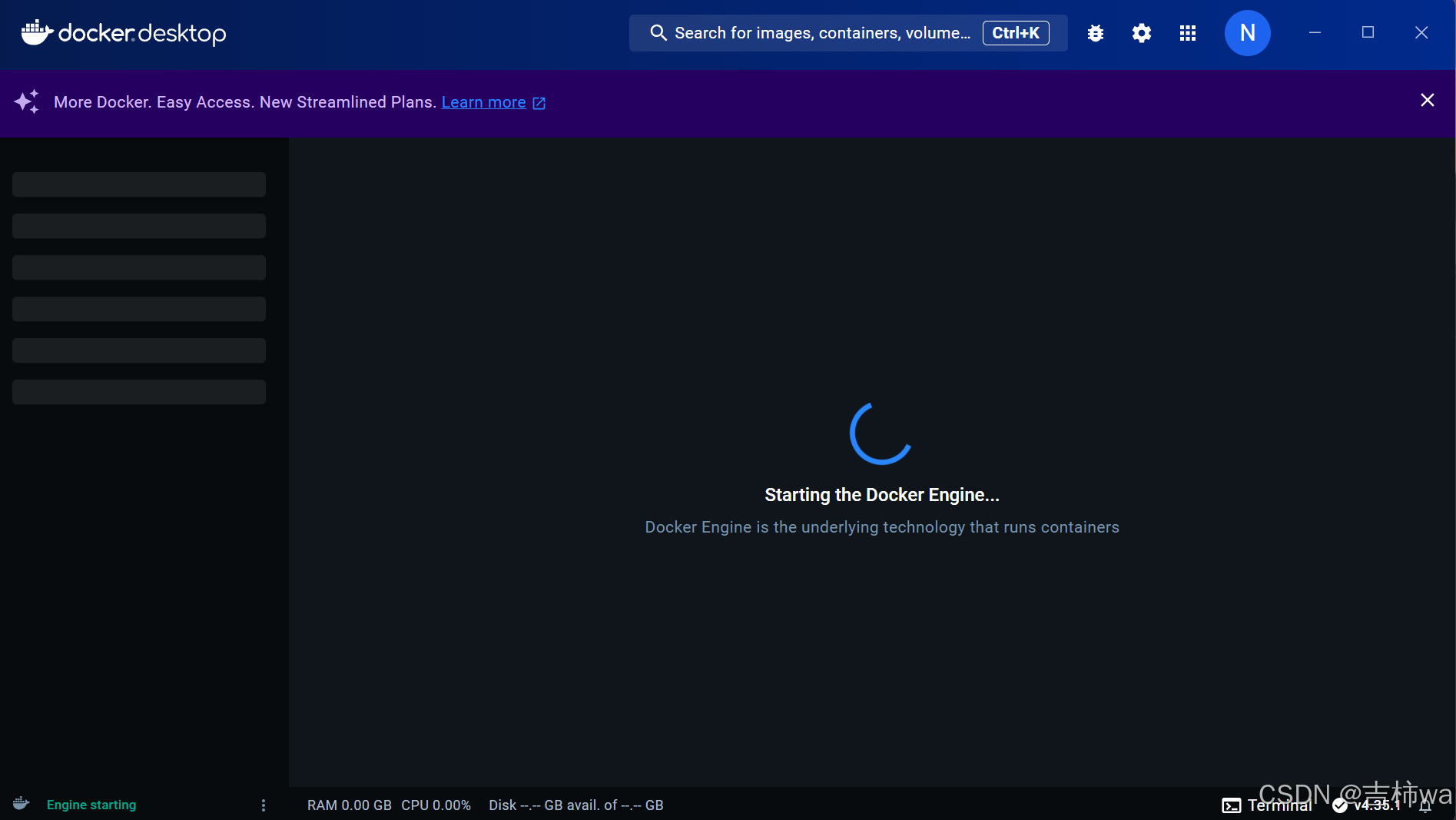Click the Ctrl+K shortcut badge
This screenshot has height=820, width=1456.
pos(1016,33)
